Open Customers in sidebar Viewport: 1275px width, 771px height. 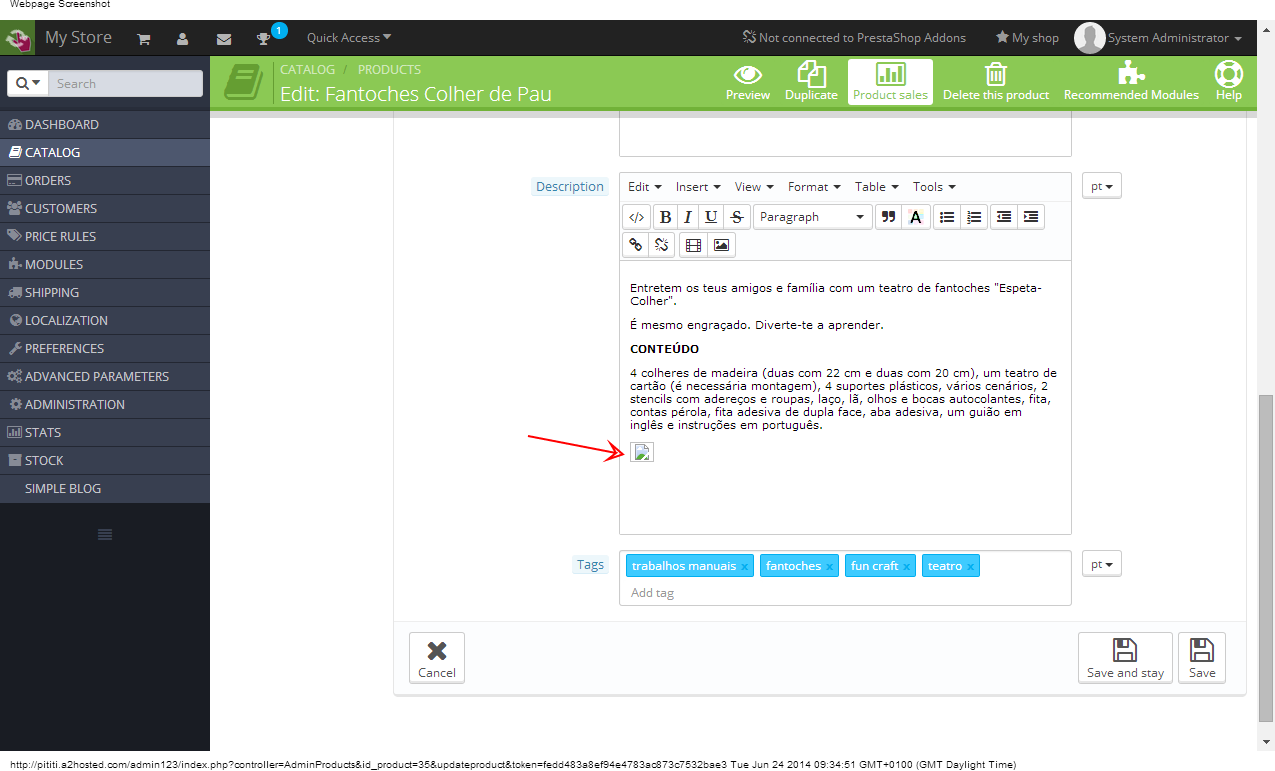[105, 209]
